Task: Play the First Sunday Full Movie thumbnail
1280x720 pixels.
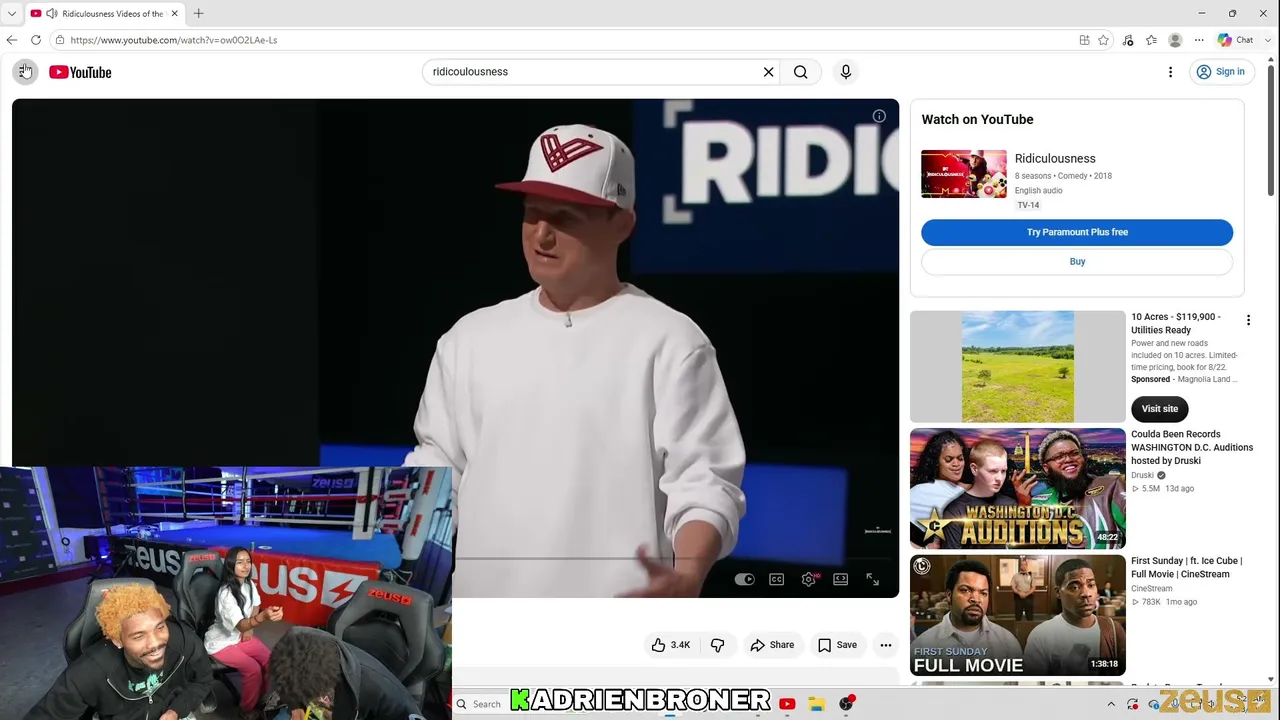Action: [1017, 615]
